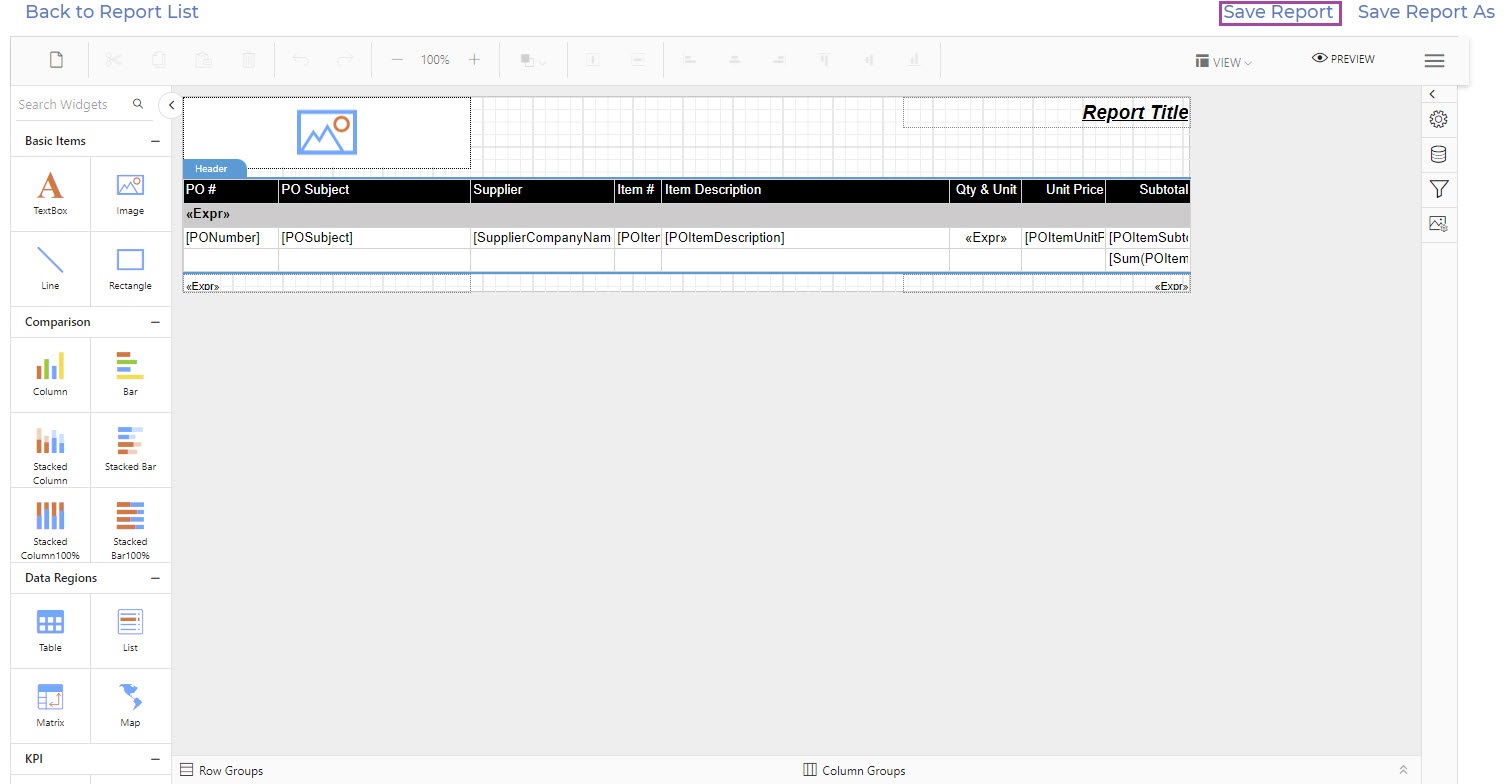Collapse the Data Regions section
The height and width of the screenshot is (784, 1509).
pyautogui.click(x=155, y=578)
